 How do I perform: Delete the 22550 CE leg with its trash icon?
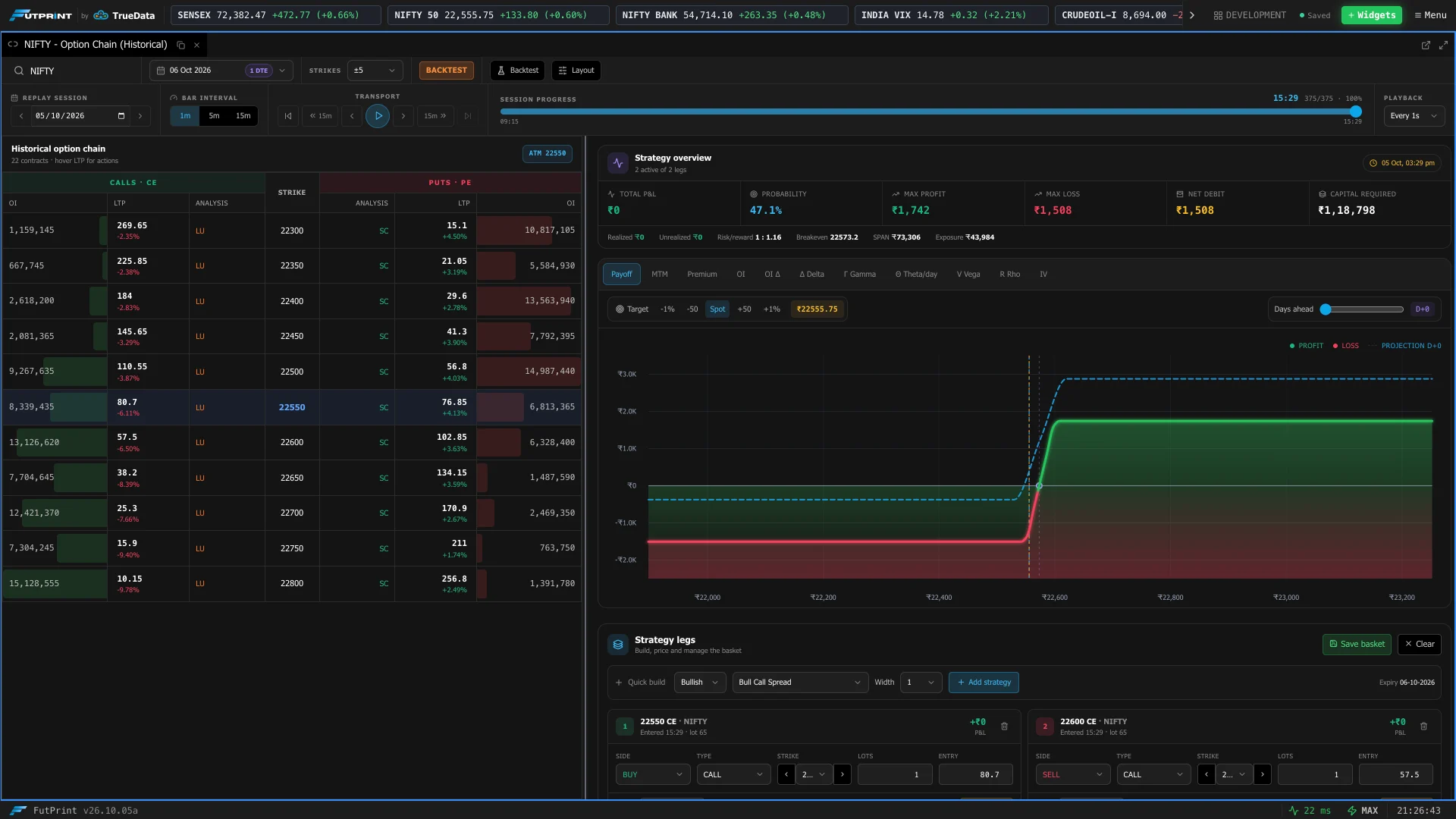[1004, 726]
